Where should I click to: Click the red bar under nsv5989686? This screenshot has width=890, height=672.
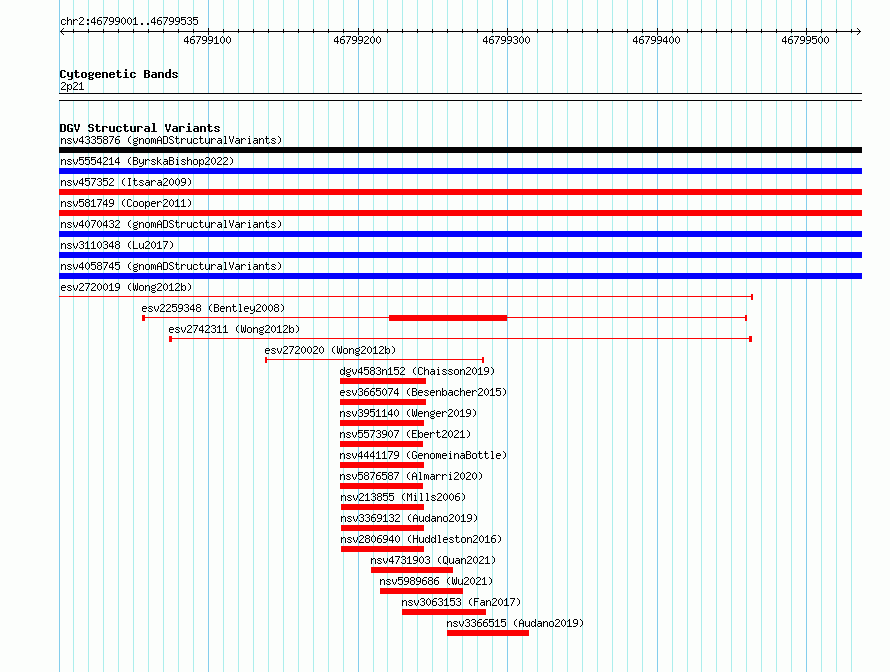421,591
